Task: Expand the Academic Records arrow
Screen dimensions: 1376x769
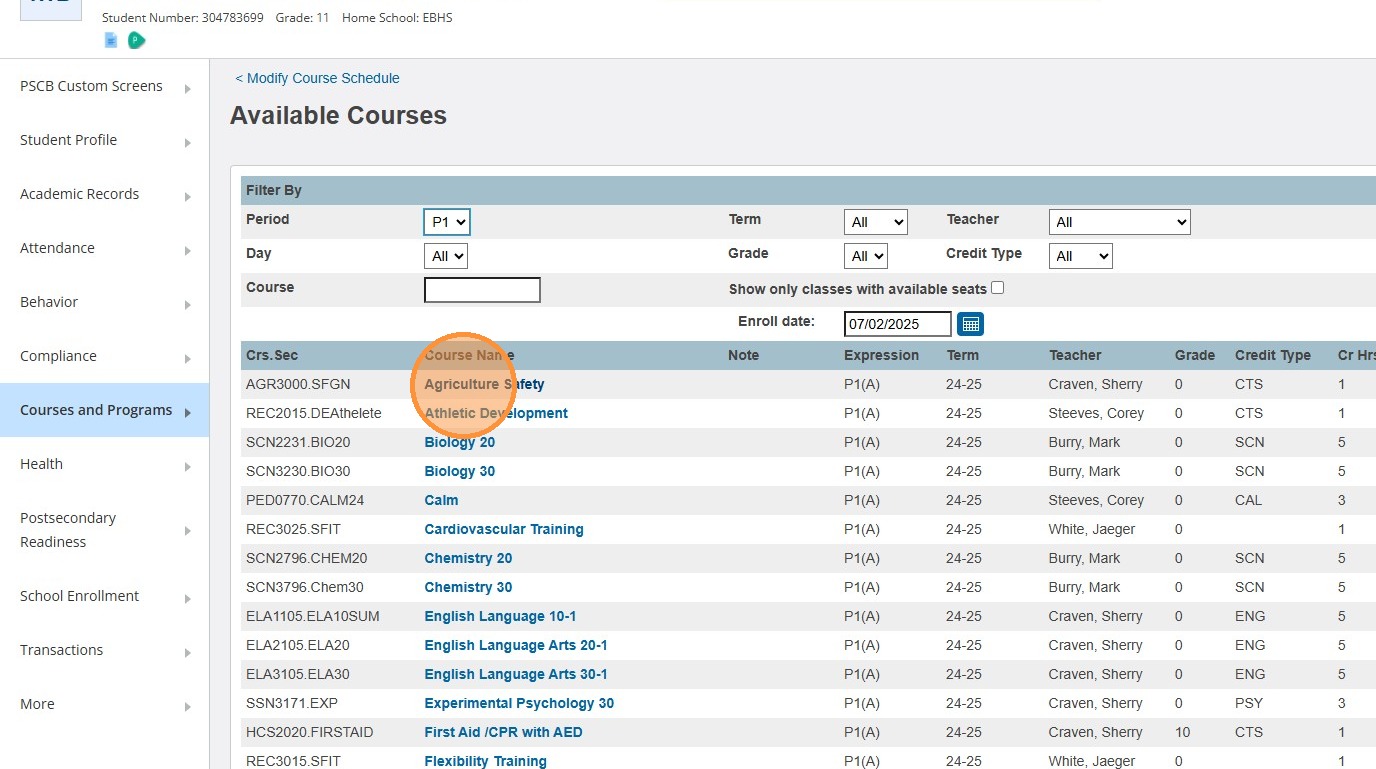Action: click(x=188, y=196)
